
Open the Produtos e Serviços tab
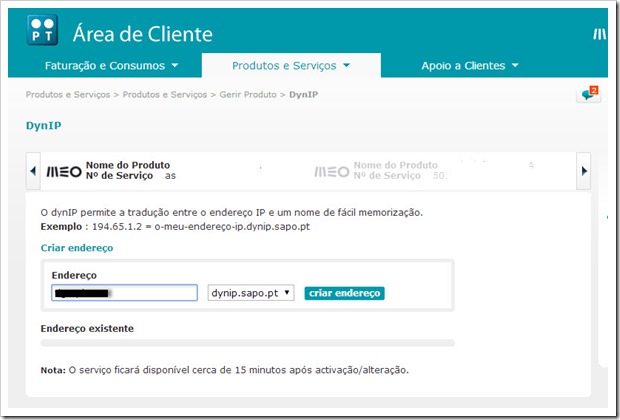[291, 66]
